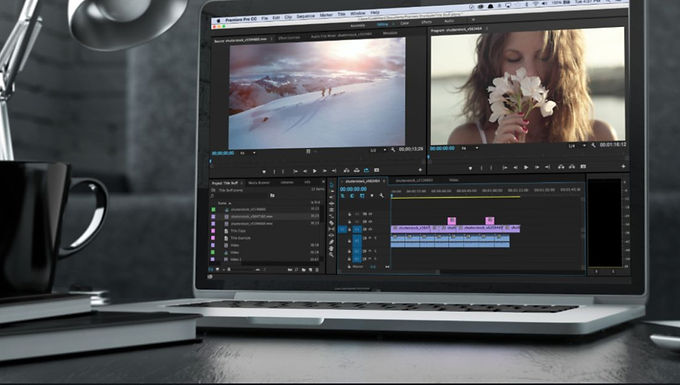Open Source monitor settings wrench
680x385 pixels.
393,150
